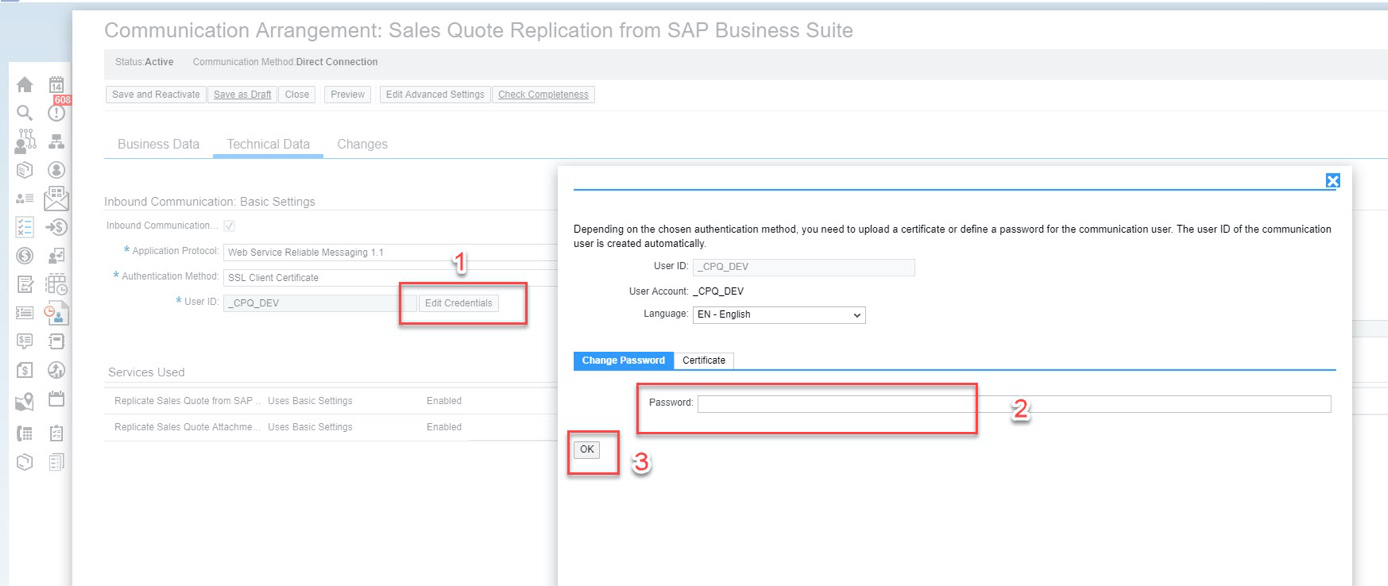Viewport: 1388px width, 586px height.
Task: Select the checklist icon in sidebar
Action: pyautogui.click(x=24, y=227)
